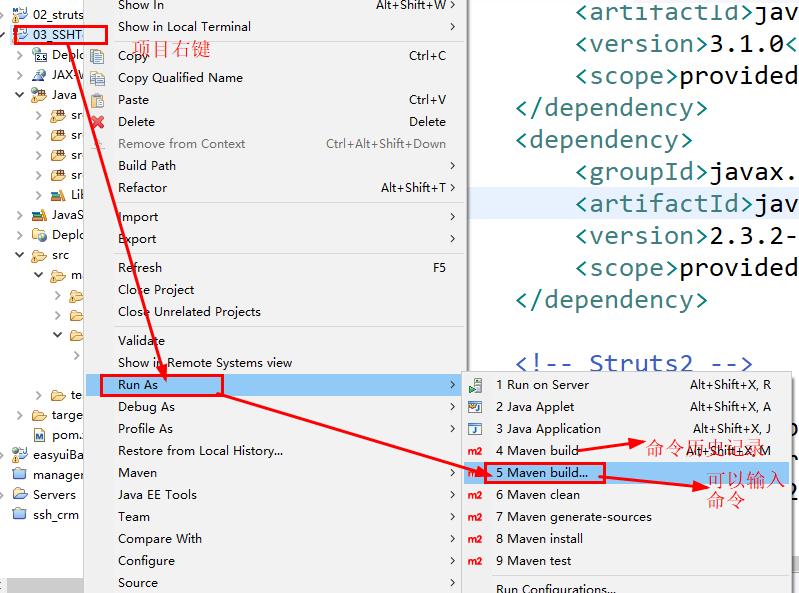Click m2 icon beside Maven install
799x593 pixels.
click(475, 539)
